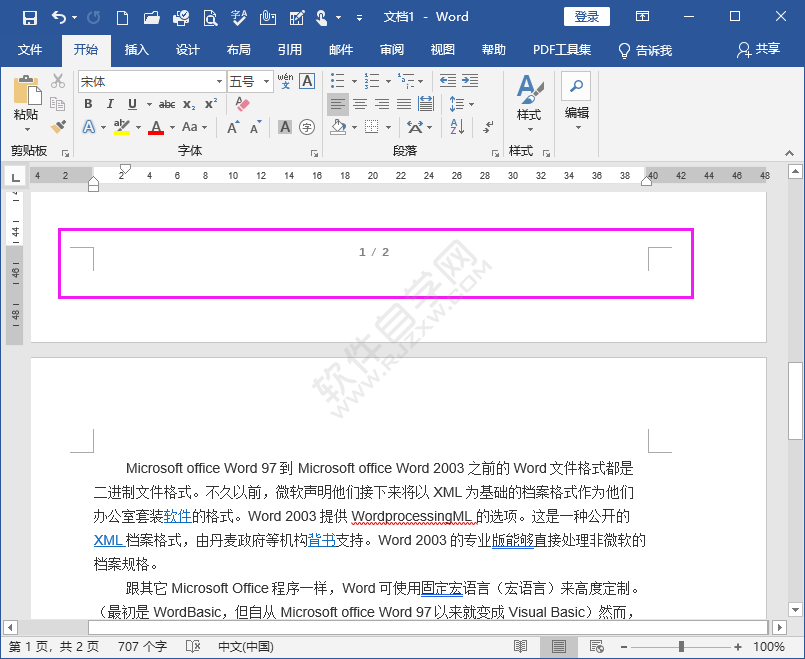Switch to the 插入 ribbon tab
Screen dimensions: 805x659
(x=135, y=48)
